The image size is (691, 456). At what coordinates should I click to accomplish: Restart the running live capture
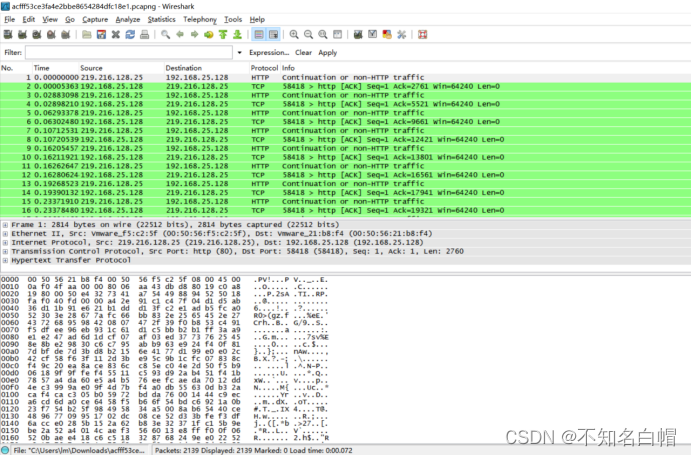tap(66, 34)
